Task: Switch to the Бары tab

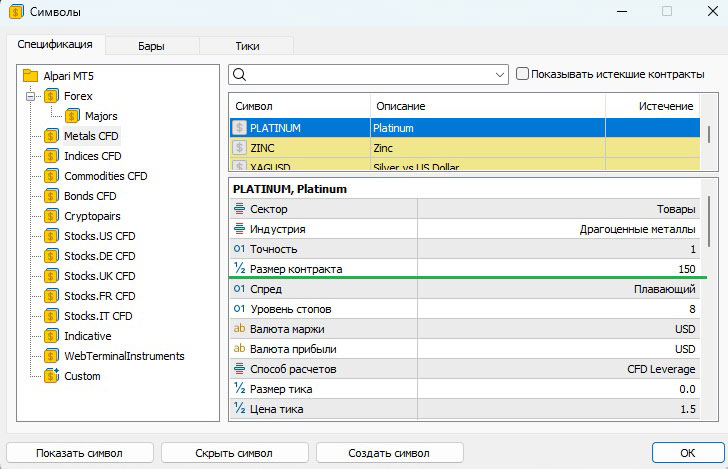Action: [152, 46]
